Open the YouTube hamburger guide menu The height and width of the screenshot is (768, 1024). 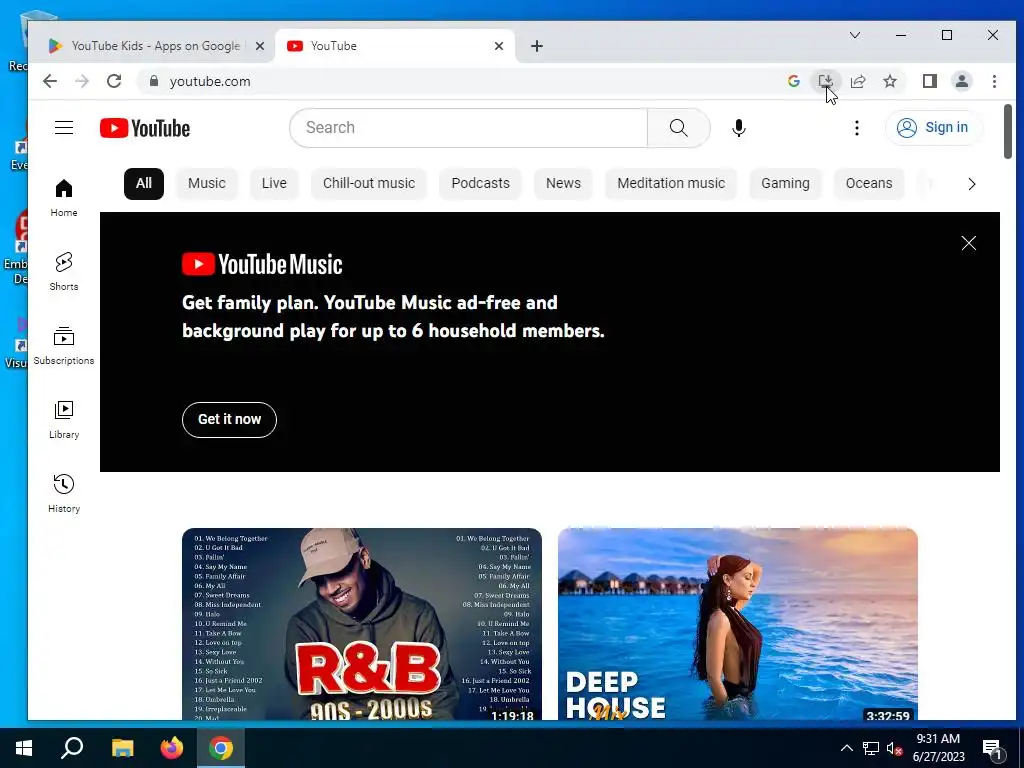[64, 127]
